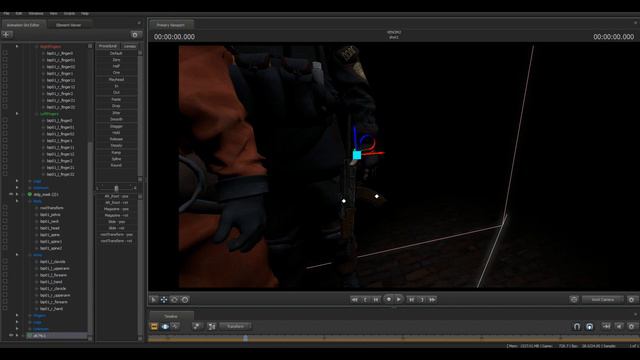Open the Animation Set Editor gear settings

click(135, 35)
